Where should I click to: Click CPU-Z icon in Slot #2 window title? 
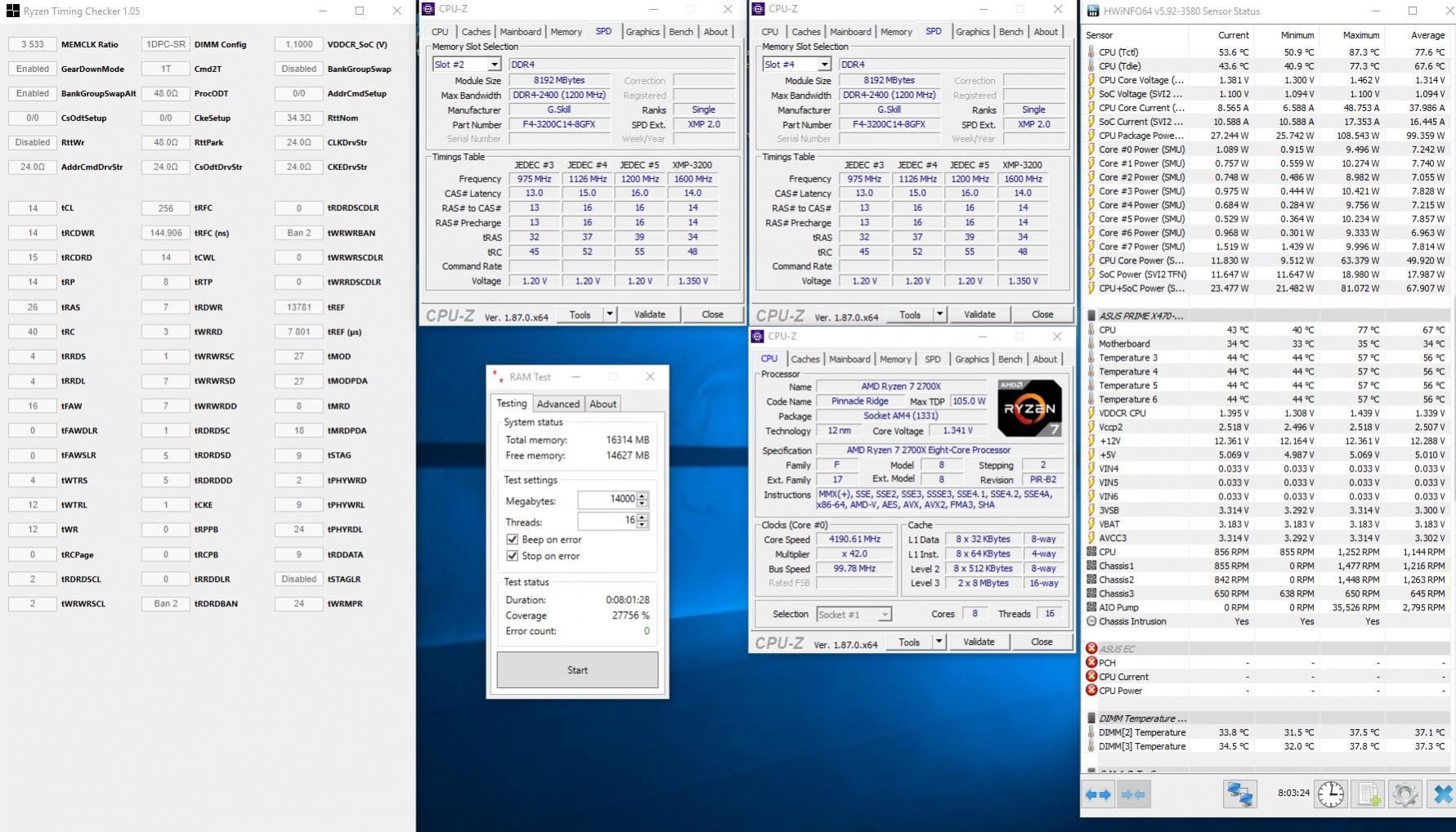(428, 9)
